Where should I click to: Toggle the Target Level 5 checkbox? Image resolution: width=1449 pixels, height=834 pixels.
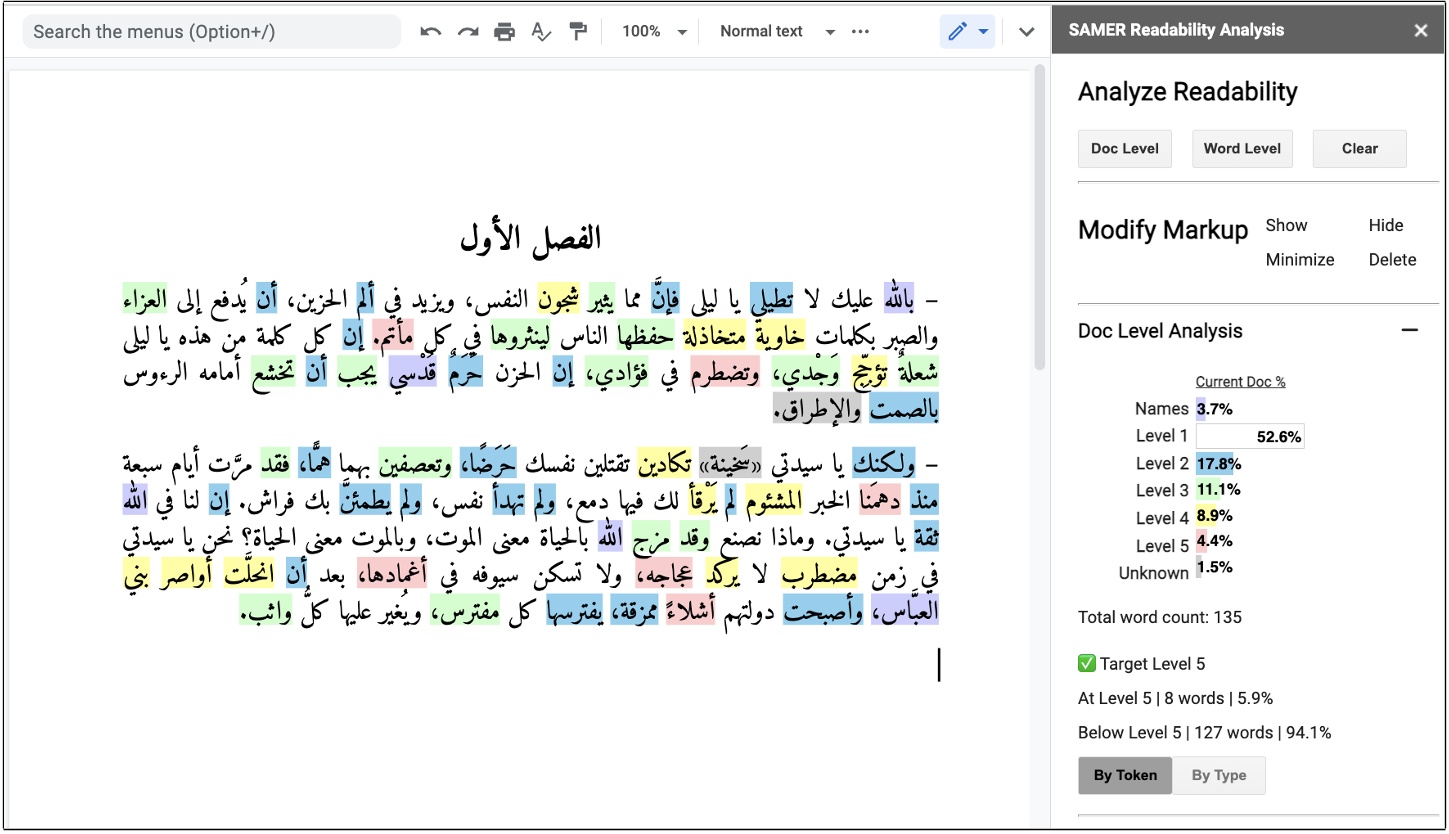[x=1087, y=662]
